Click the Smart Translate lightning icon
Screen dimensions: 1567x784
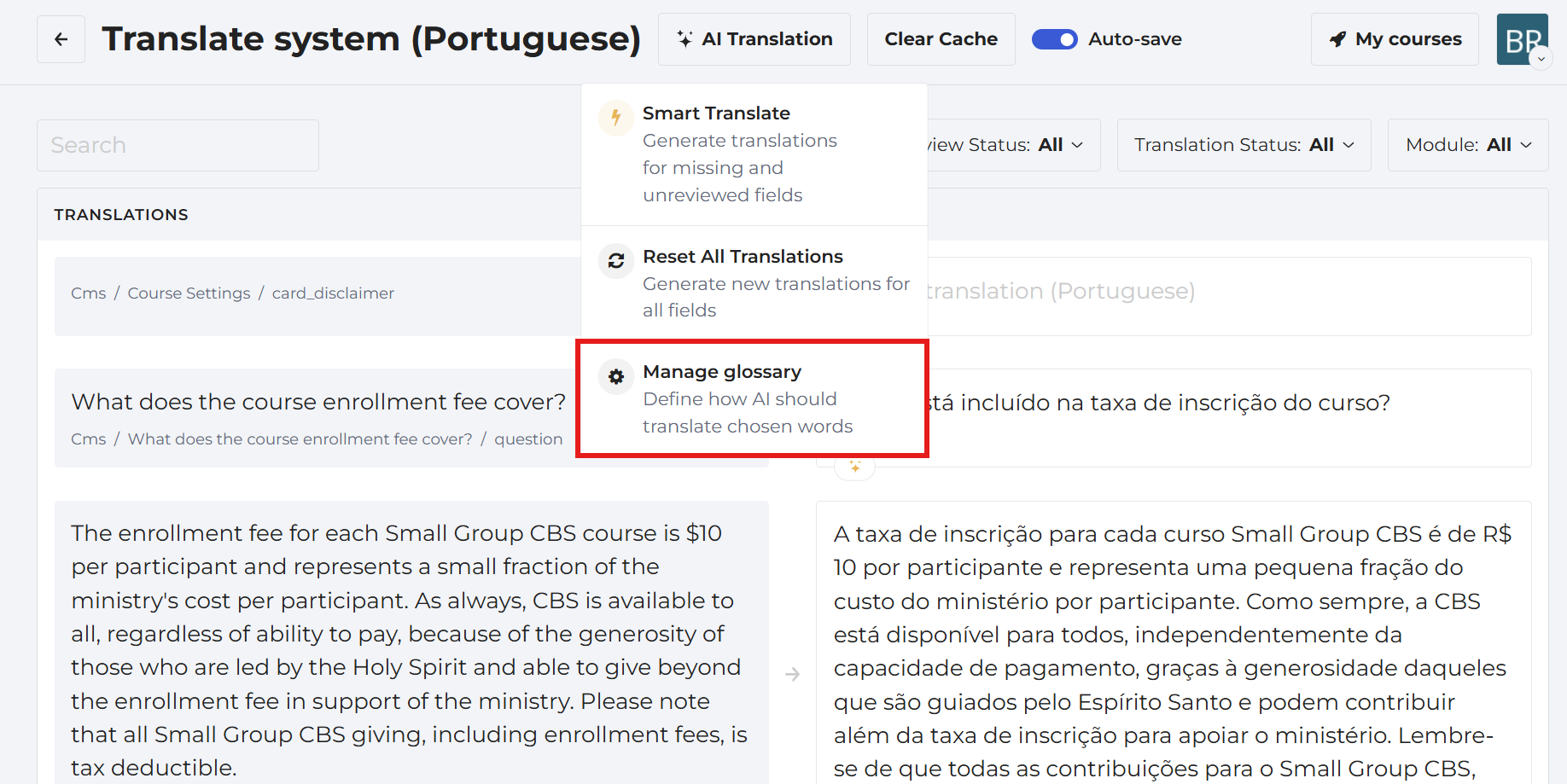coord(616,118)
